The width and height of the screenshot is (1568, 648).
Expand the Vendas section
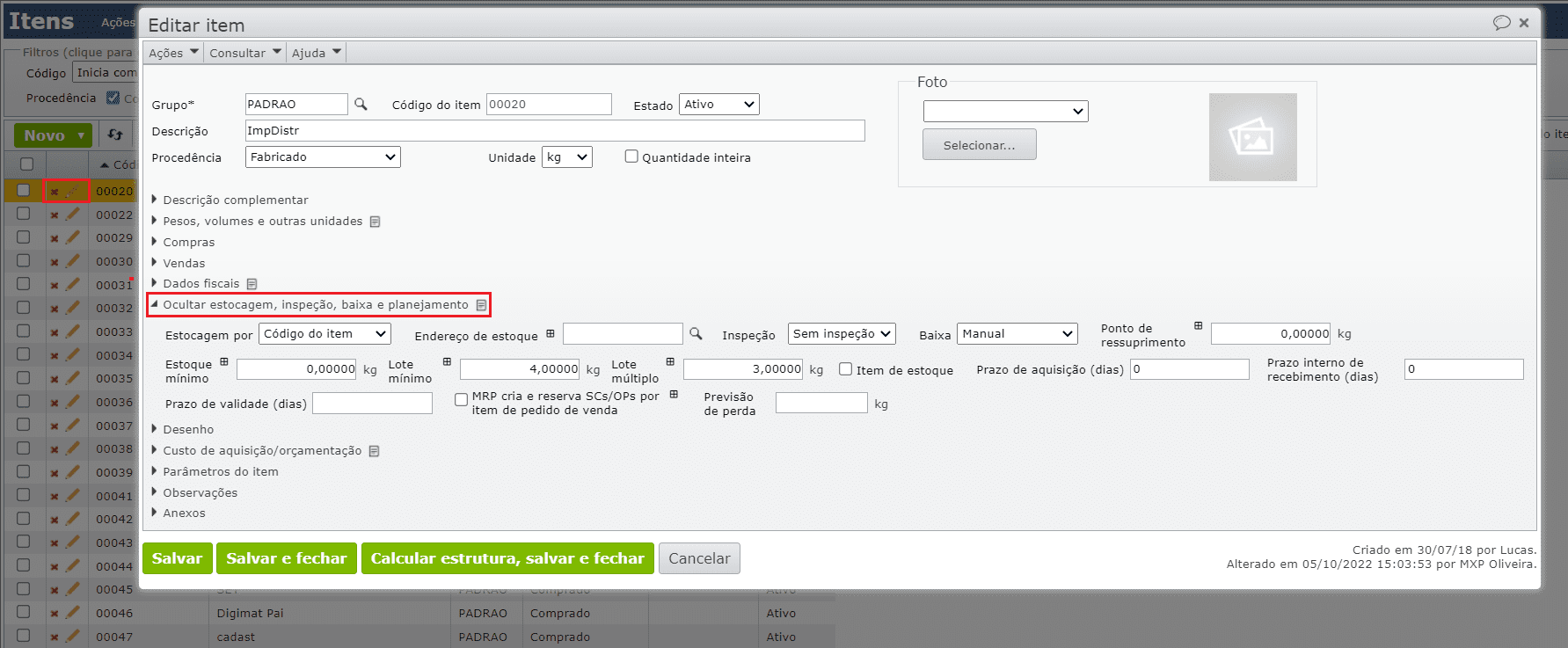[x=179, y=263]
